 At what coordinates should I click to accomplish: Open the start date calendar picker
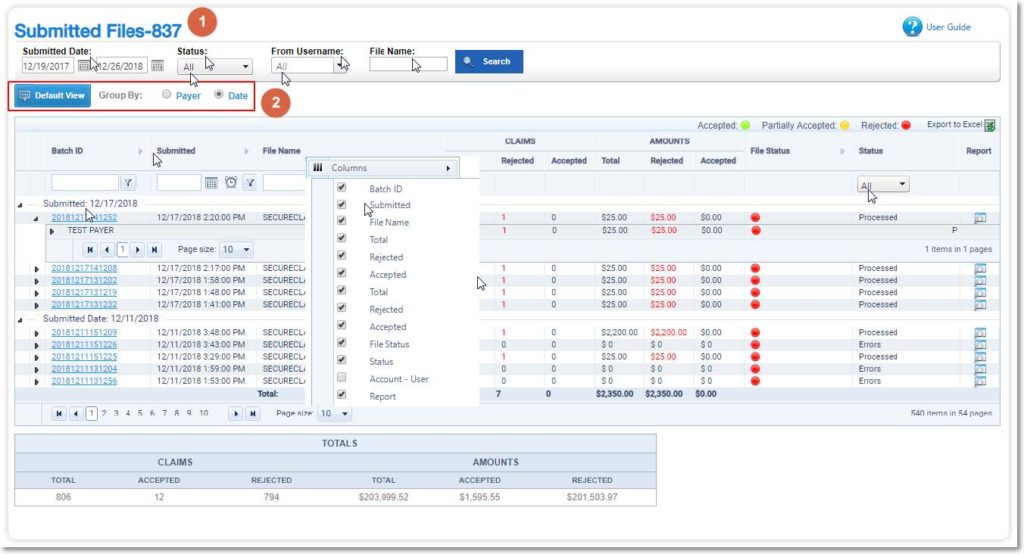(x=84, y=66)
